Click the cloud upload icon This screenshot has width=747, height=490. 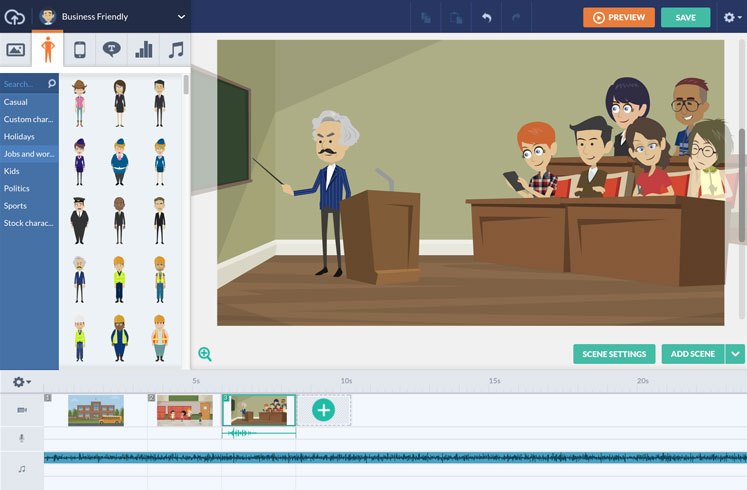point(15,17)
